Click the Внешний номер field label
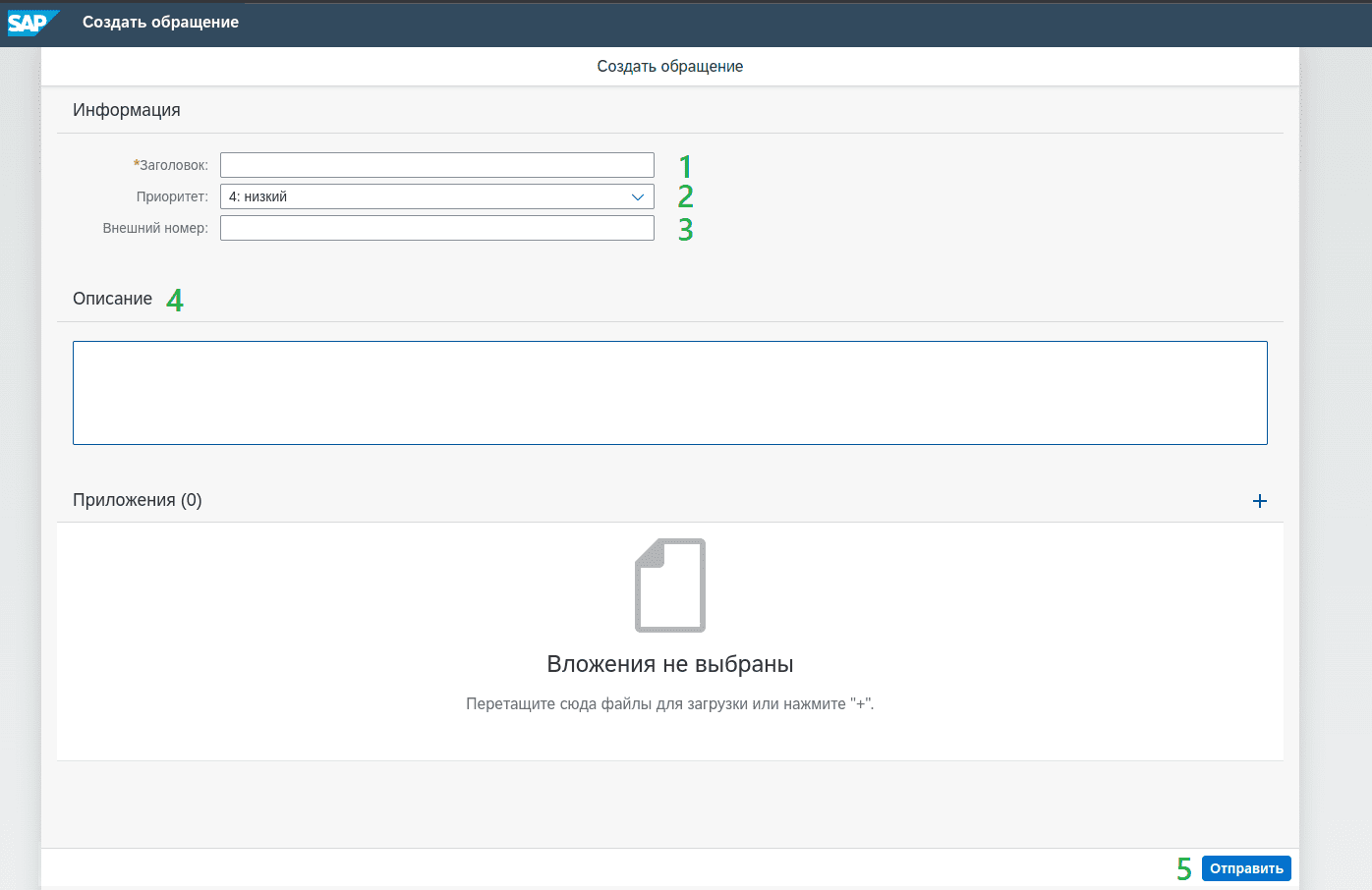 click(x=155, y=228)
